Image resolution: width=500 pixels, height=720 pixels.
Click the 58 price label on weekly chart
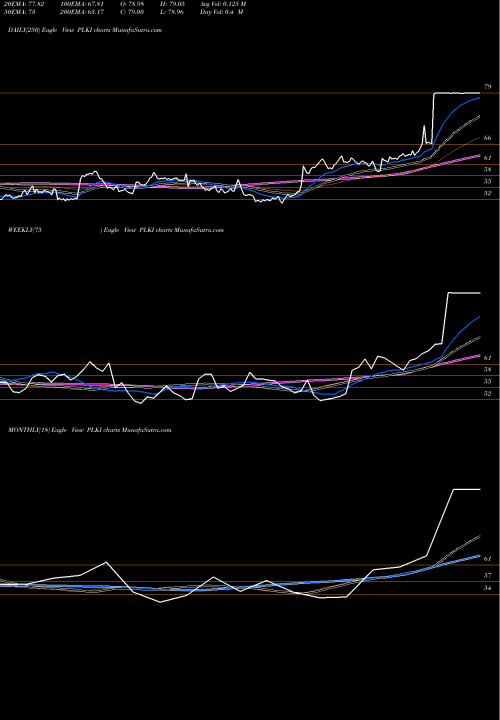(488, 370)
